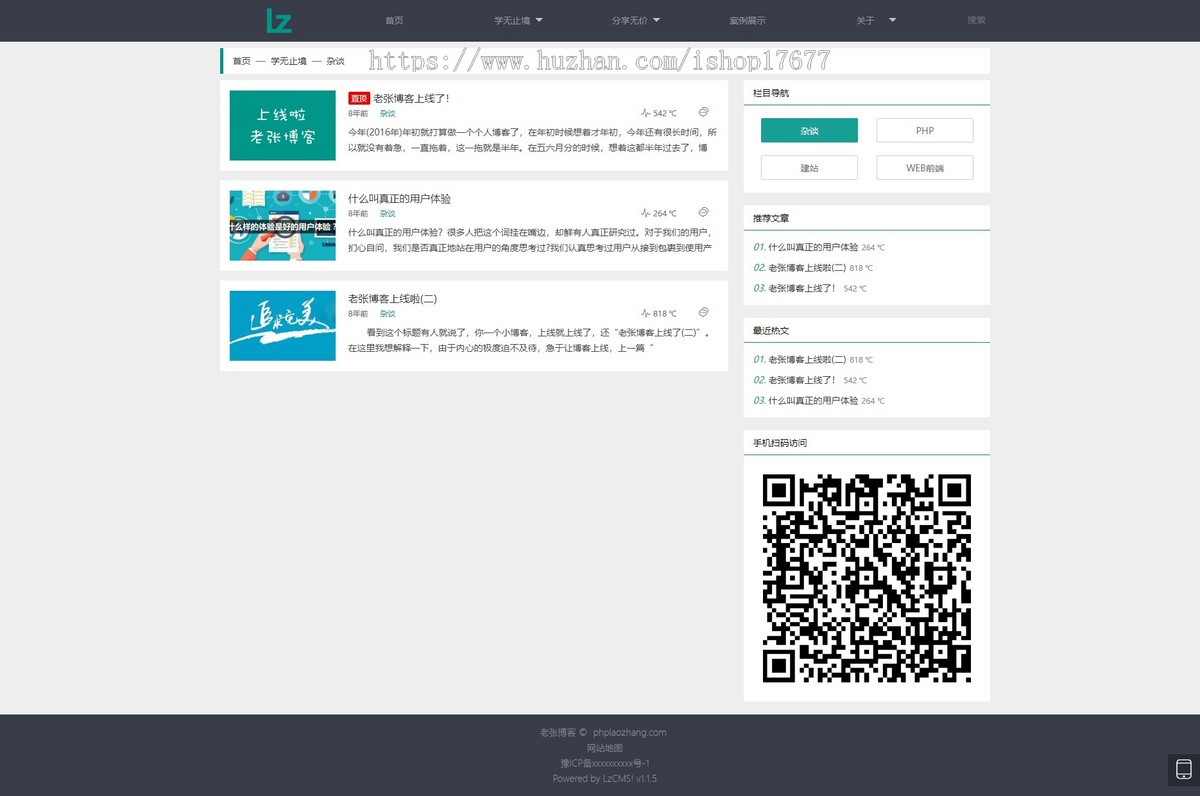Click the 818 ℃ views icon in post list
1200x796 pixels.
pyautogui.click(x=645, y=314)
